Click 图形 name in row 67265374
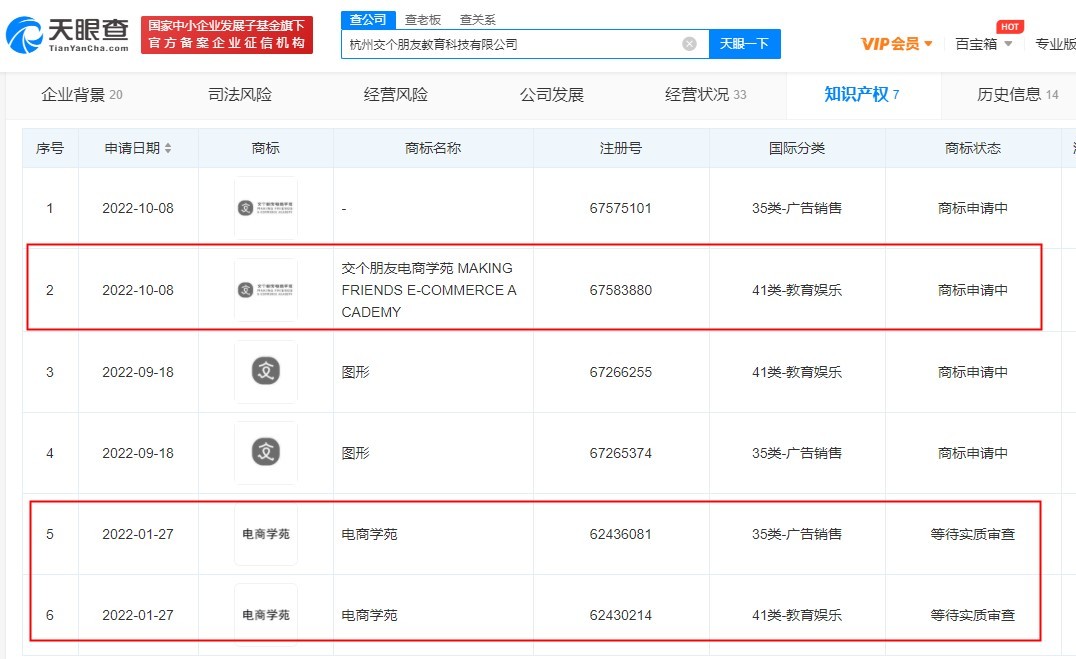Screen dimensions: 1076x659 355,453
